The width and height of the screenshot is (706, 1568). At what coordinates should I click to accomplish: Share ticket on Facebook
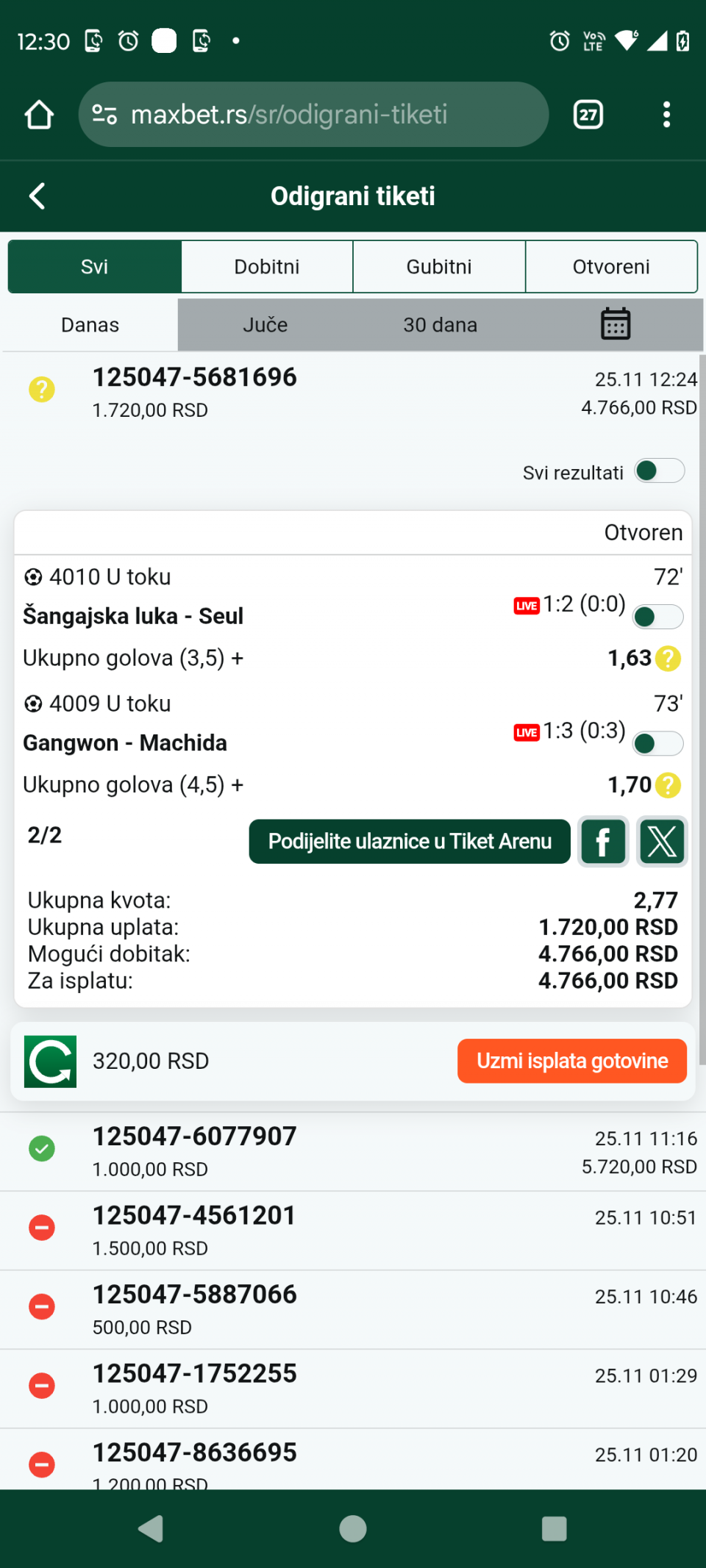click(603, 842)
